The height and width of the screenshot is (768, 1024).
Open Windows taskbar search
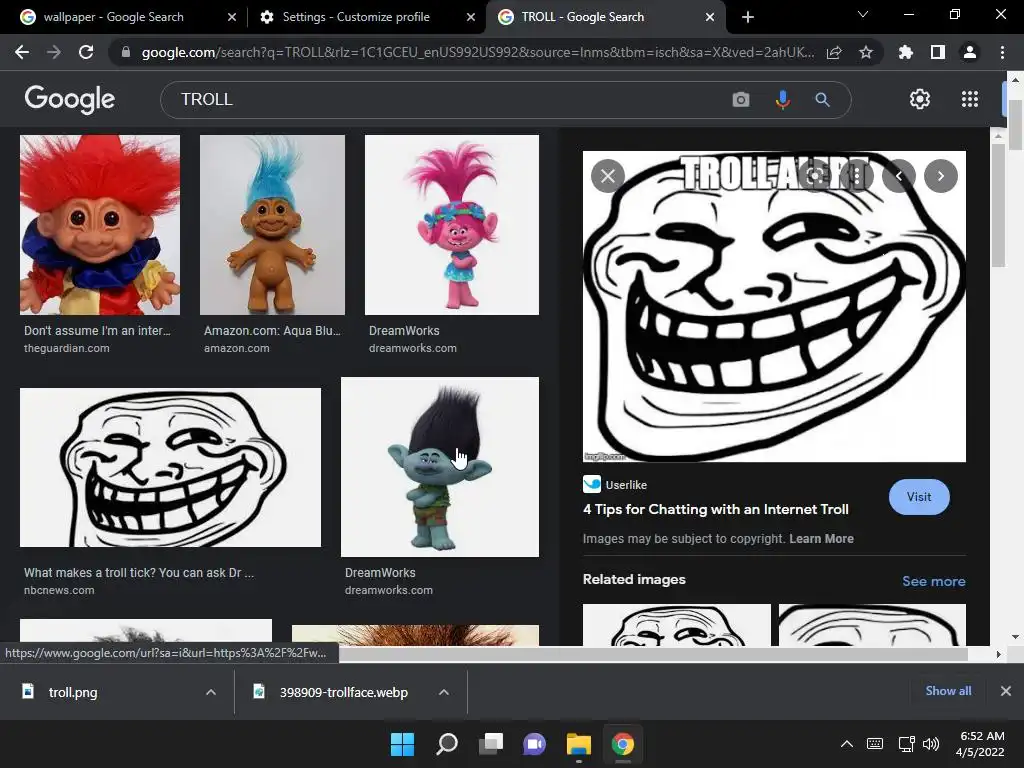(x=447, y=744)
